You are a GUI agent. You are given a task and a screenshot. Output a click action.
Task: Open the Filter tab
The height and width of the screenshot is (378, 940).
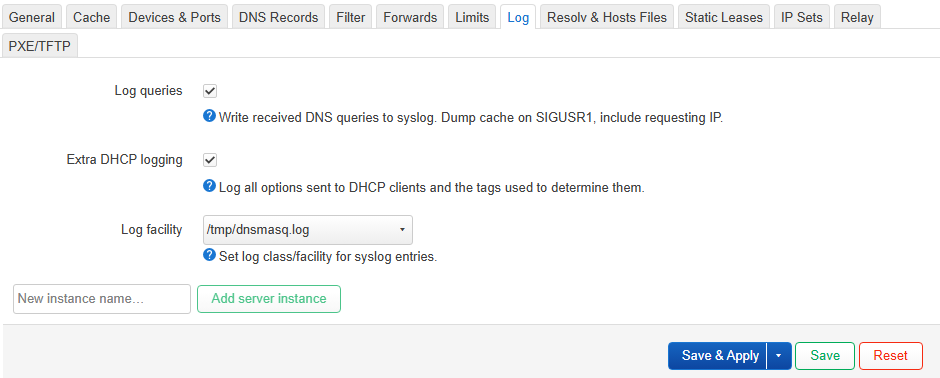[351, 17]
